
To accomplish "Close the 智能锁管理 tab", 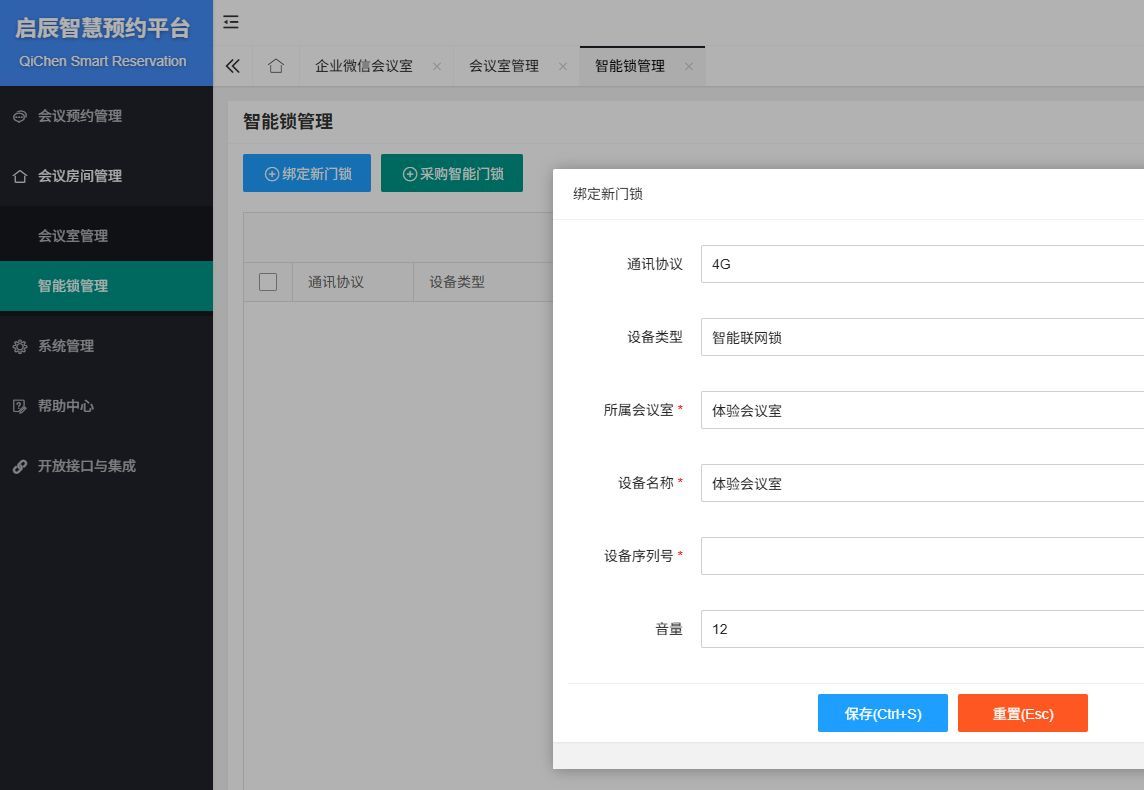I will click(x=688, y=66).
